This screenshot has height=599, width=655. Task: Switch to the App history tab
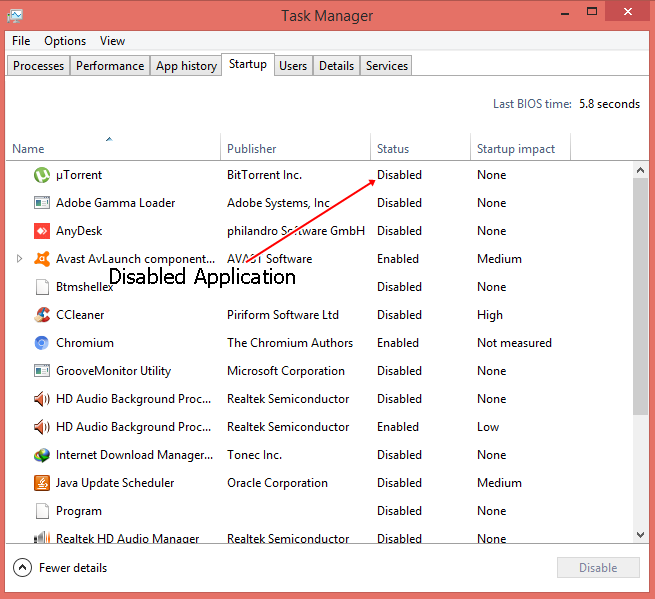click(x=186, y=66)
